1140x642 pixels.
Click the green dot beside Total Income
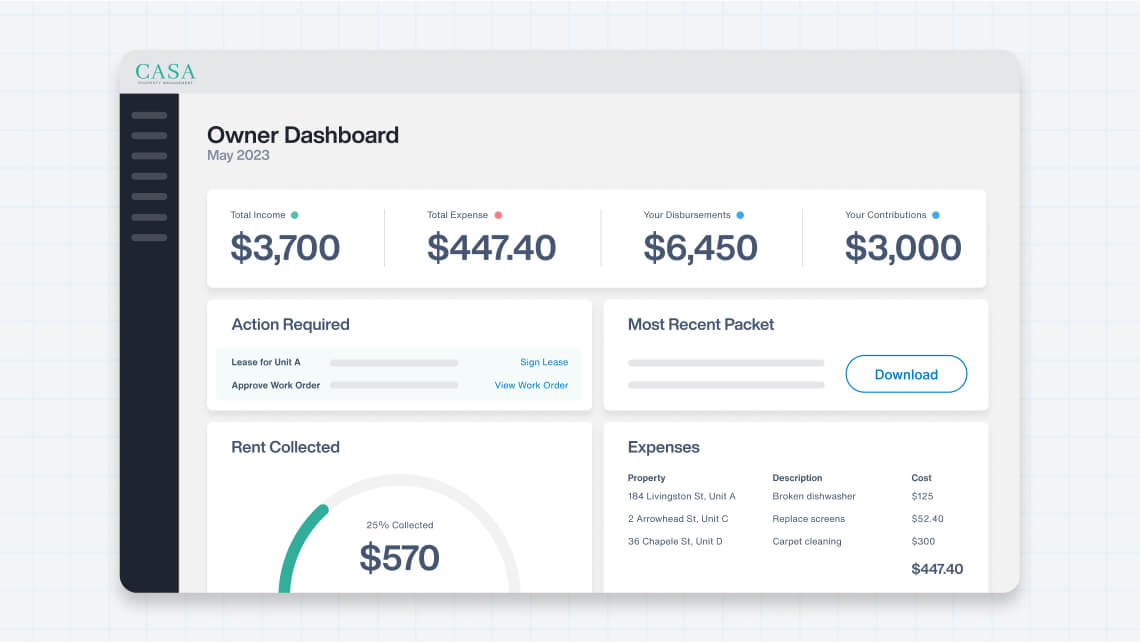(x=294, y=215)
